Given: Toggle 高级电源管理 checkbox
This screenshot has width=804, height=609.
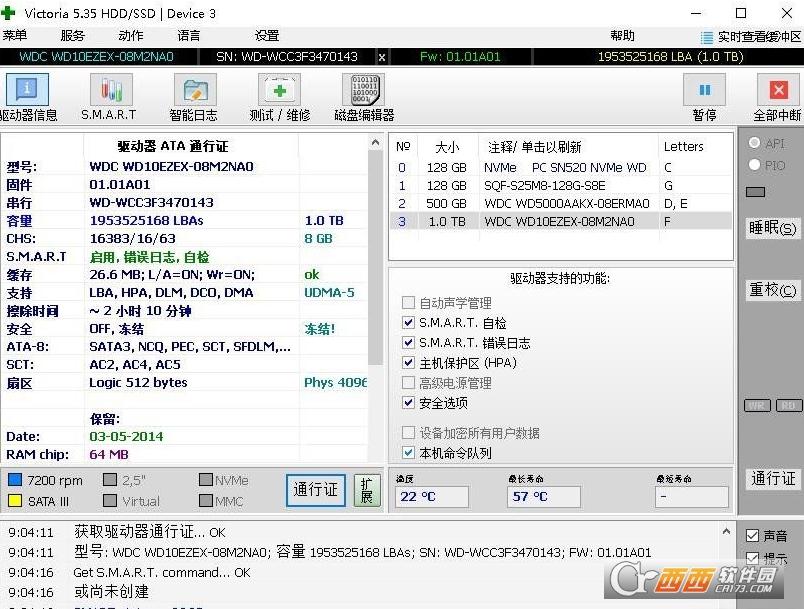Looking at the screenshot, I should point(408,382).
